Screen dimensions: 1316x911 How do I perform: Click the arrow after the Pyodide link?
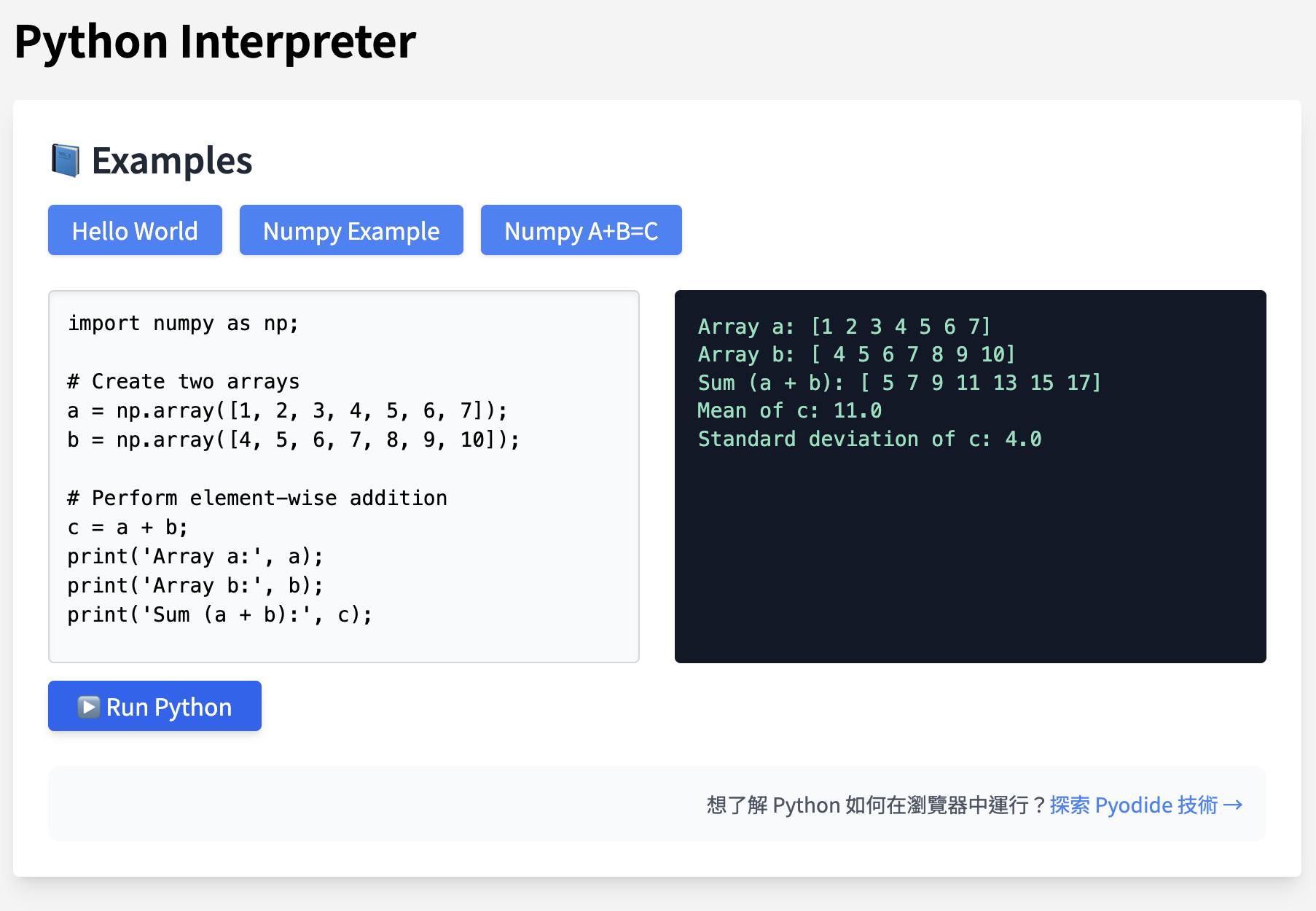(x=1233, y=805)
